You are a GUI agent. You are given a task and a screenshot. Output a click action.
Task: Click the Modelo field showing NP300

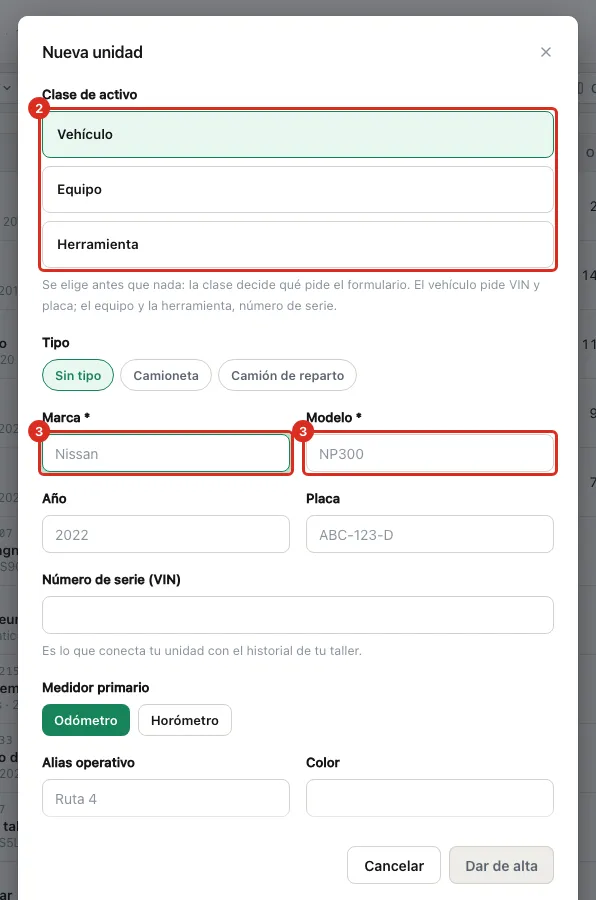[429, 453]
